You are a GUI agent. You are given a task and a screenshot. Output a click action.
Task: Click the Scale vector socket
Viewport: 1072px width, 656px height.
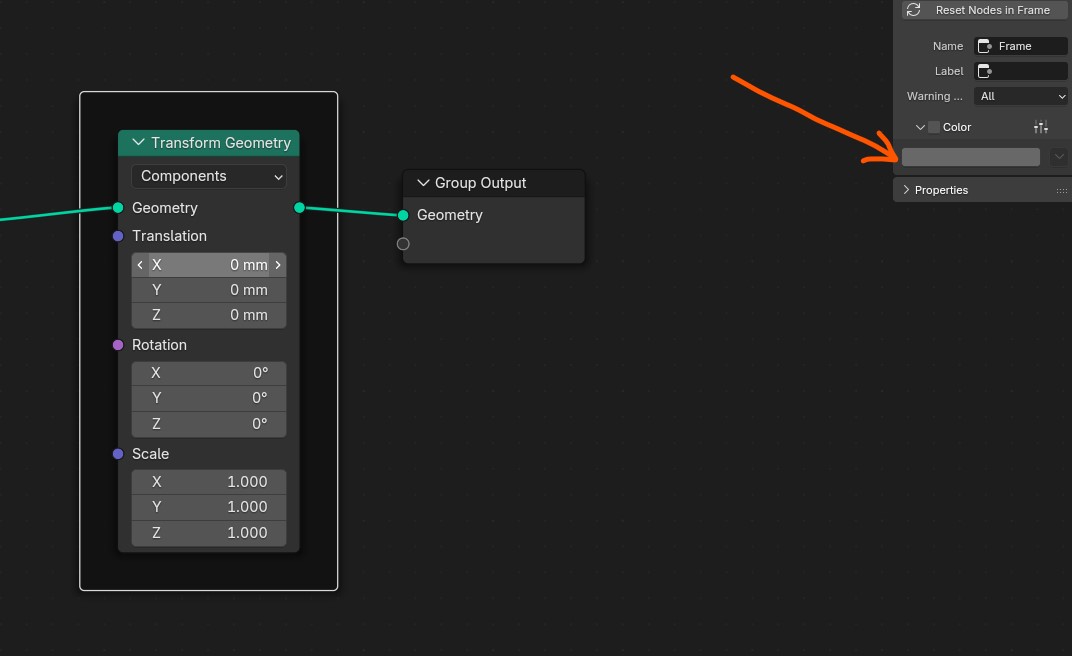(x=118, y=454)
